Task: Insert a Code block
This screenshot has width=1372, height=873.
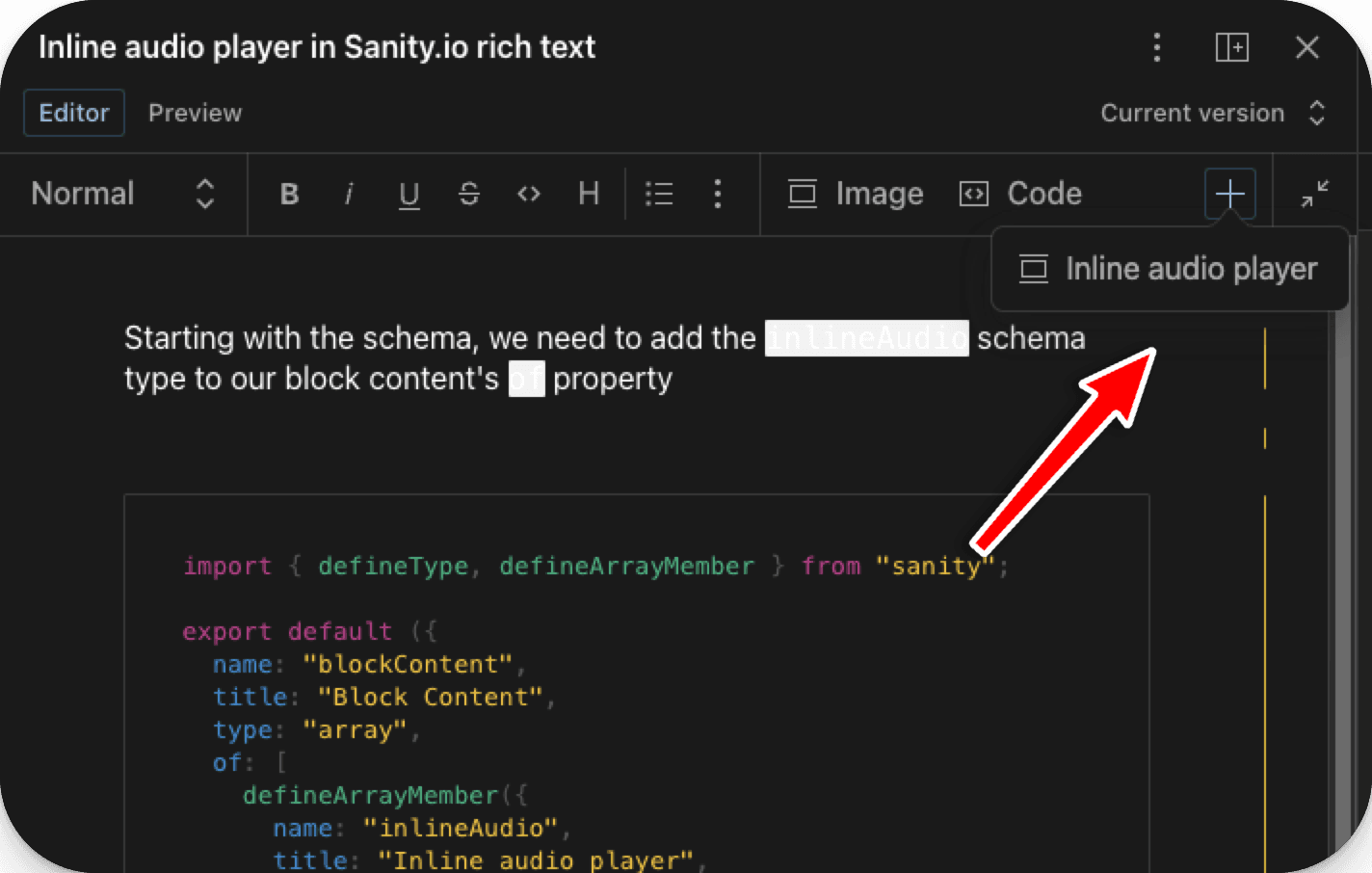Action: coord(1021,195)
